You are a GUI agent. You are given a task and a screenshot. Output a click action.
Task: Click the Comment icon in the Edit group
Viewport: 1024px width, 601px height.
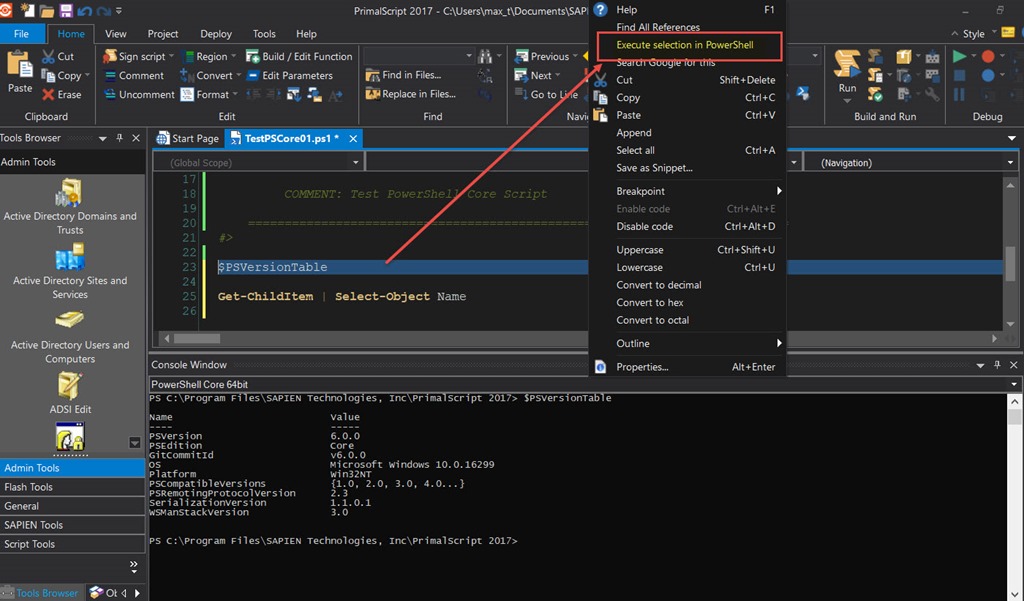110,76
